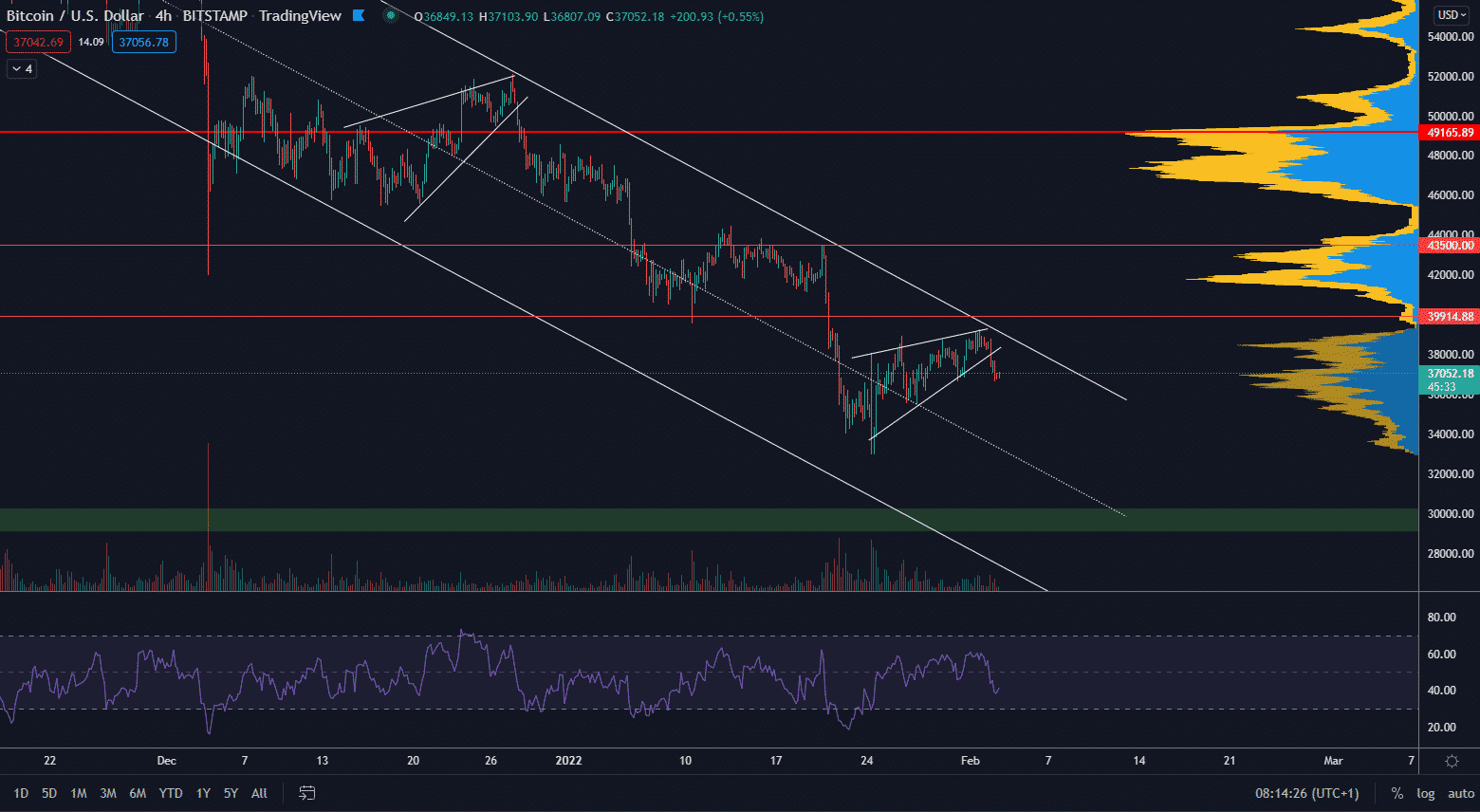The width and height of the screenshot is (1480, 812).
Task: Show All time date range
Action: [x=259, y=793]
